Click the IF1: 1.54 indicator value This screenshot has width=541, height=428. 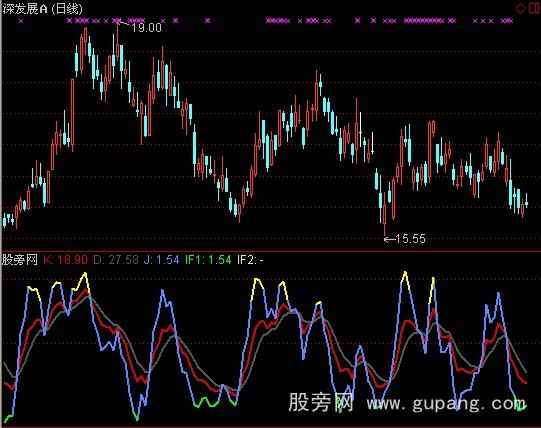coord(208,260)
